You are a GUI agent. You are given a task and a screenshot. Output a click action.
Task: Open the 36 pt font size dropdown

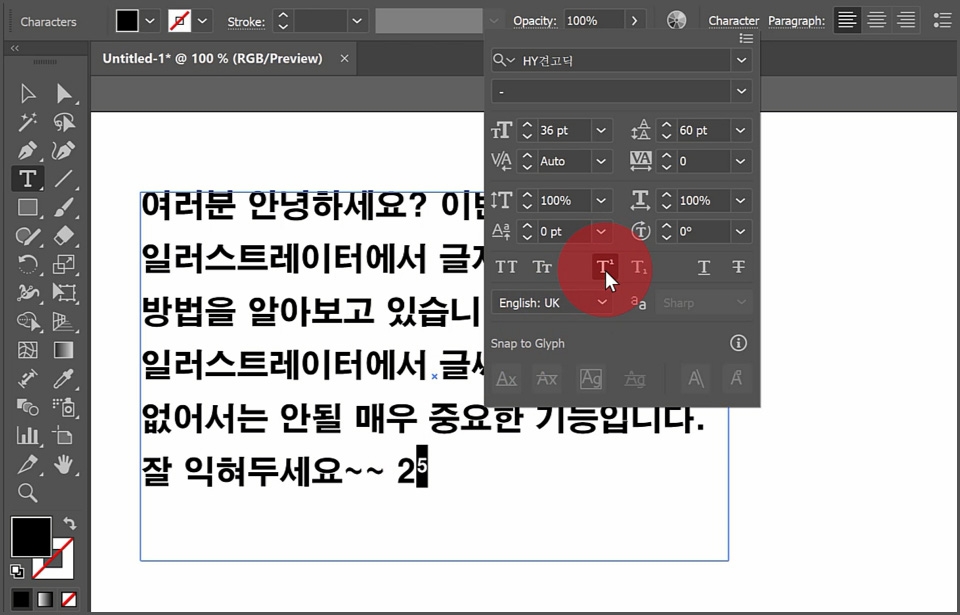coord(601,130)
